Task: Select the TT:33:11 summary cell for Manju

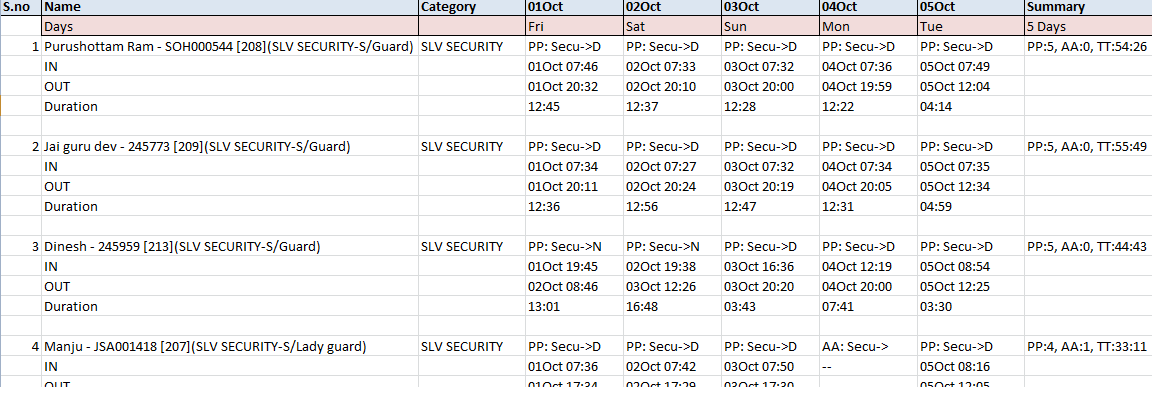Action: (1088, 346)
